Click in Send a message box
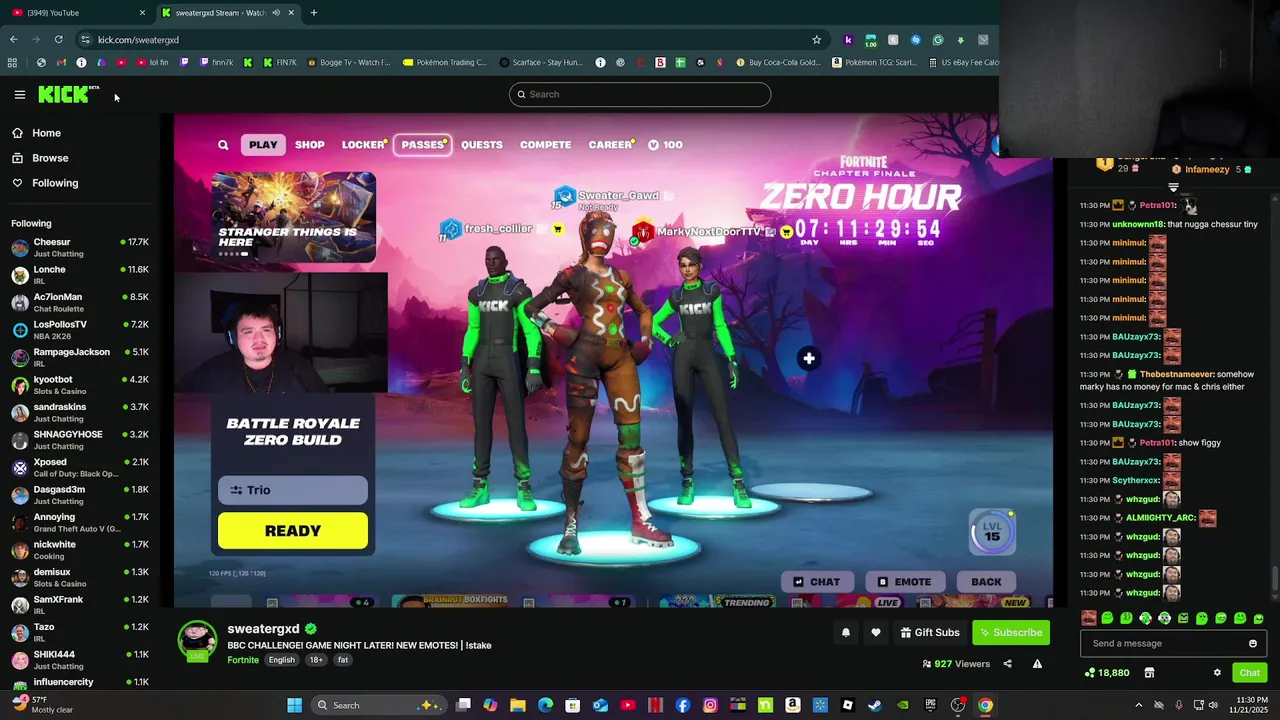The height and width of the screenshot is (720, 1280). pyautogui.click(x=1162, y=643)
